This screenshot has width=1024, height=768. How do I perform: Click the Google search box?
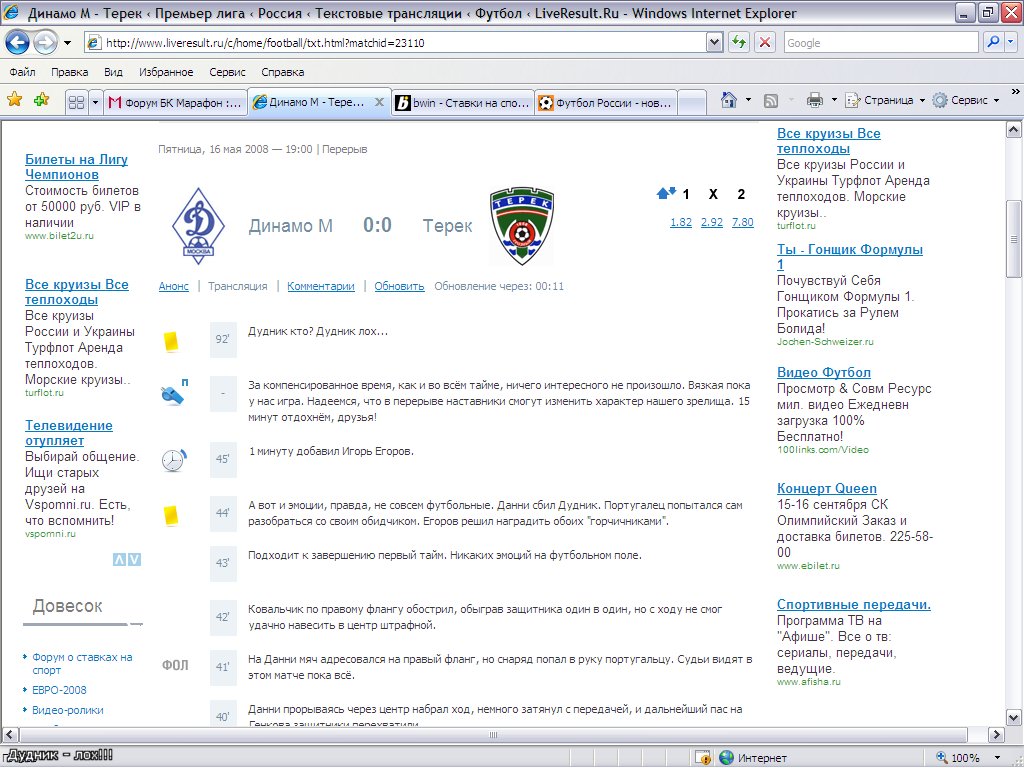pyautogui.click(x=881, y=43)
